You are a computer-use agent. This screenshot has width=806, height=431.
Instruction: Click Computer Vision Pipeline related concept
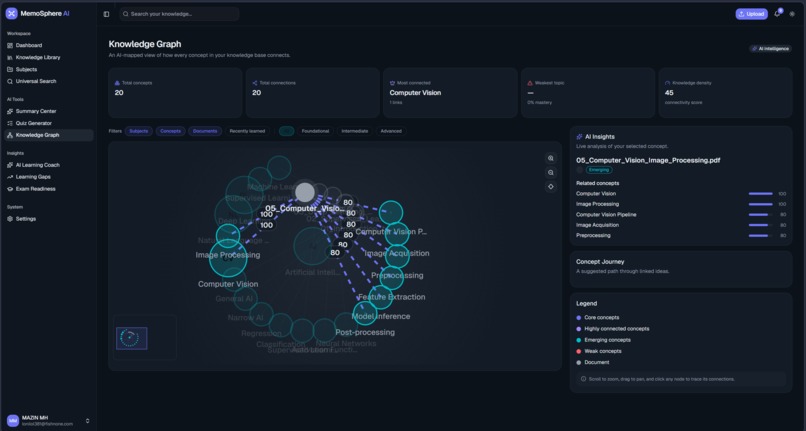pyautogui.click(x=606, y=214)
